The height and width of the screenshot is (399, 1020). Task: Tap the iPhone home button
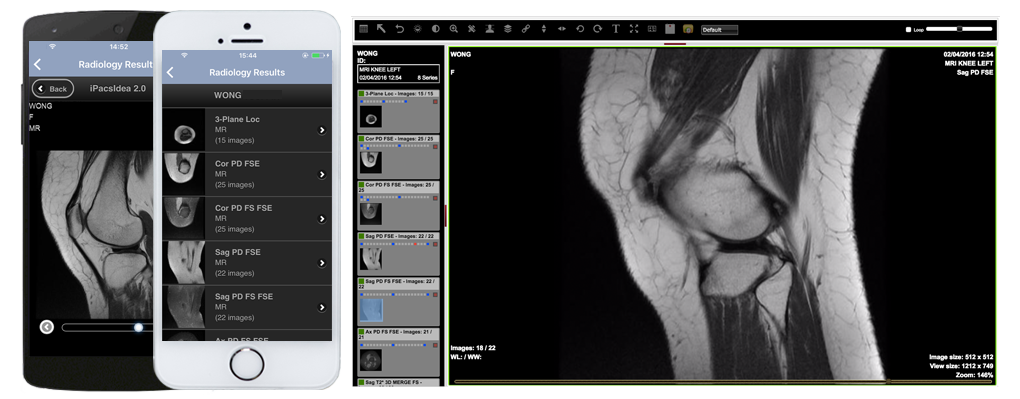pyautogui.click(x=247, y=364)
